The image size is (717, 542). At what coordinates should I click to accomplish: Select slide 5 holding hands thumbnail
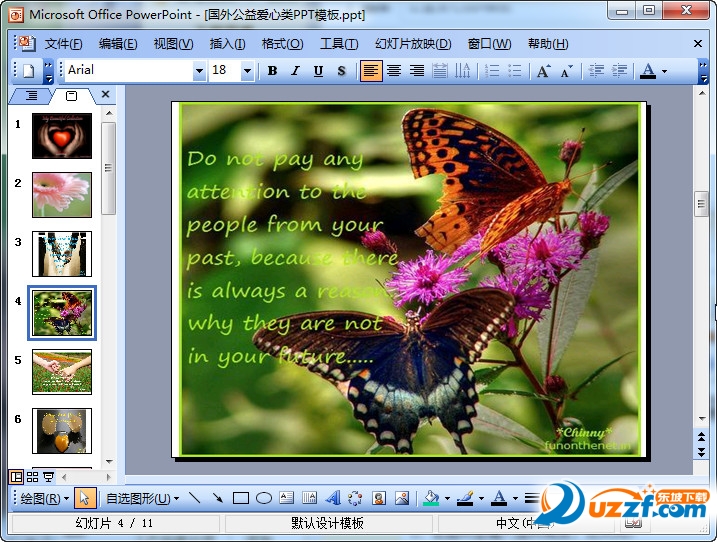(x=62, y=372)
